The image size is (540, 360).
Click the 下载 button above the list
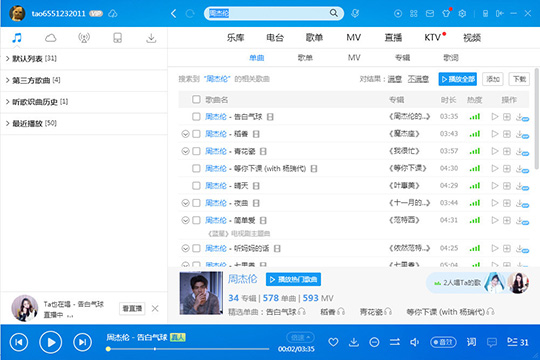[x=519, y=79]
